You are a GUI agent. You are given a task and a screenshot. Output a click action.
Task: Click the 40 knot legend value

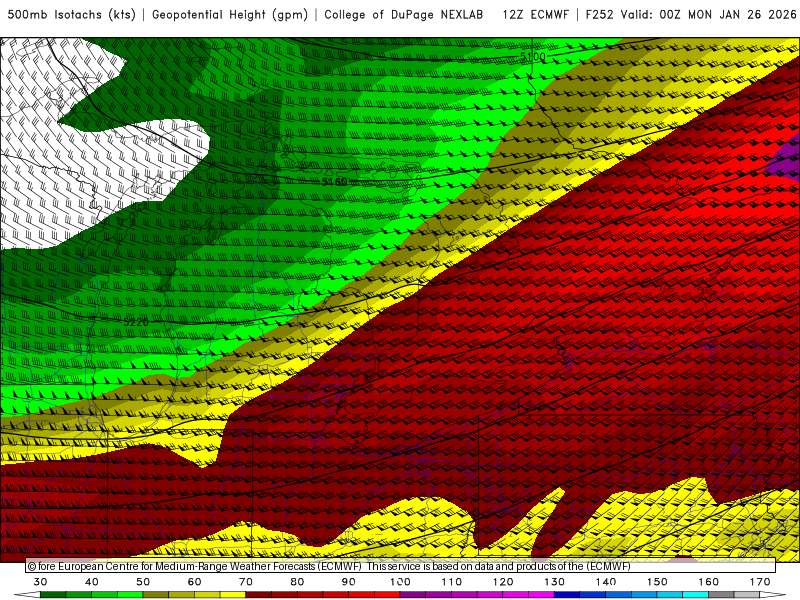point(92,582)
